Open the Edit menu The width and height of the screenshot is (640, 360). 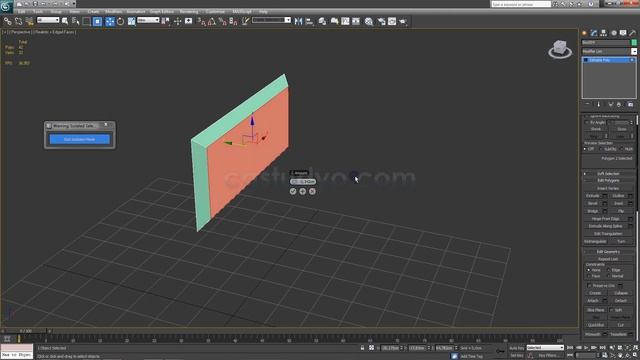[x=22, y=12]
